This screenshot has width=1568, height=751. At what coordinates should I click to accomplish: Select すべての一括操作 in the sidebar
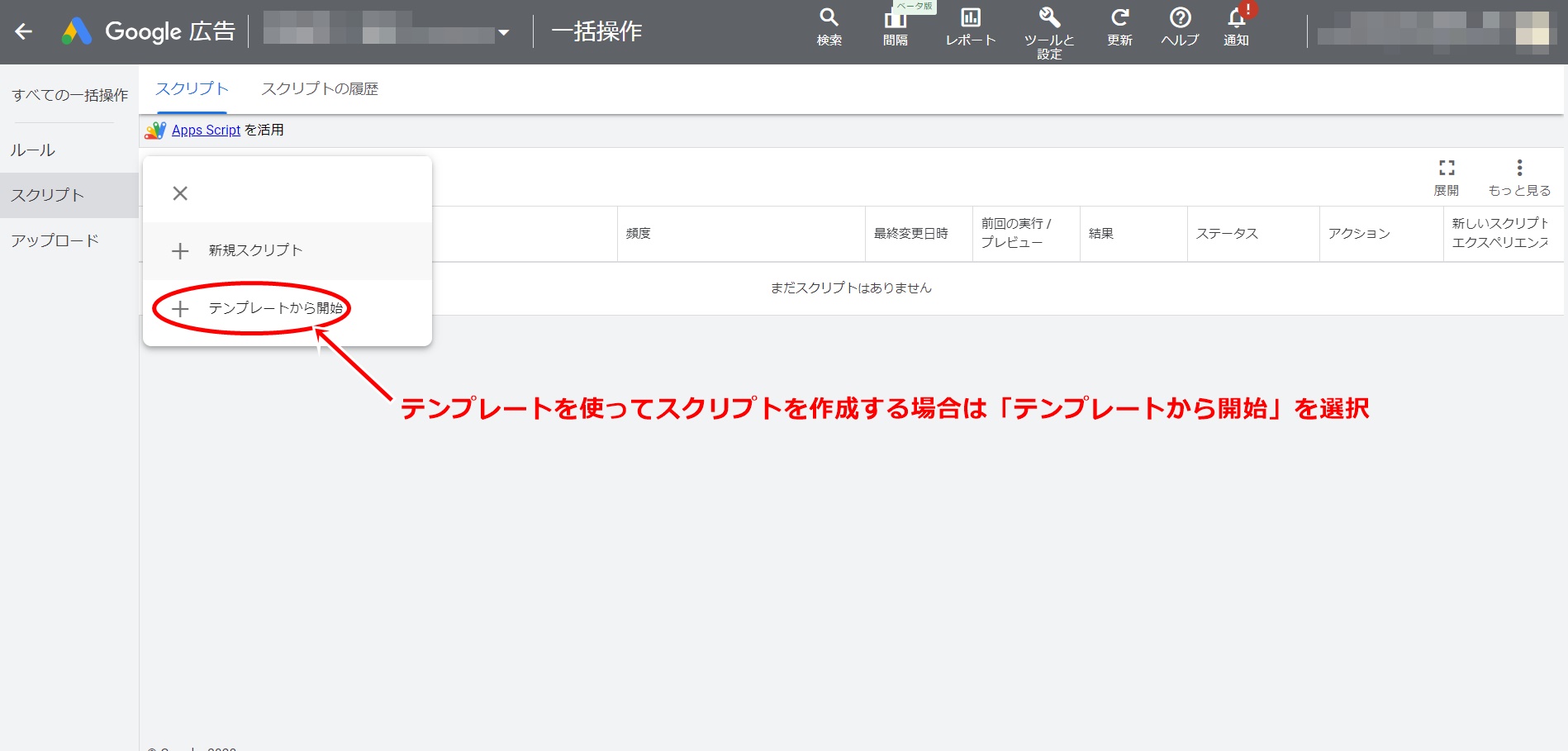point(69,95)
